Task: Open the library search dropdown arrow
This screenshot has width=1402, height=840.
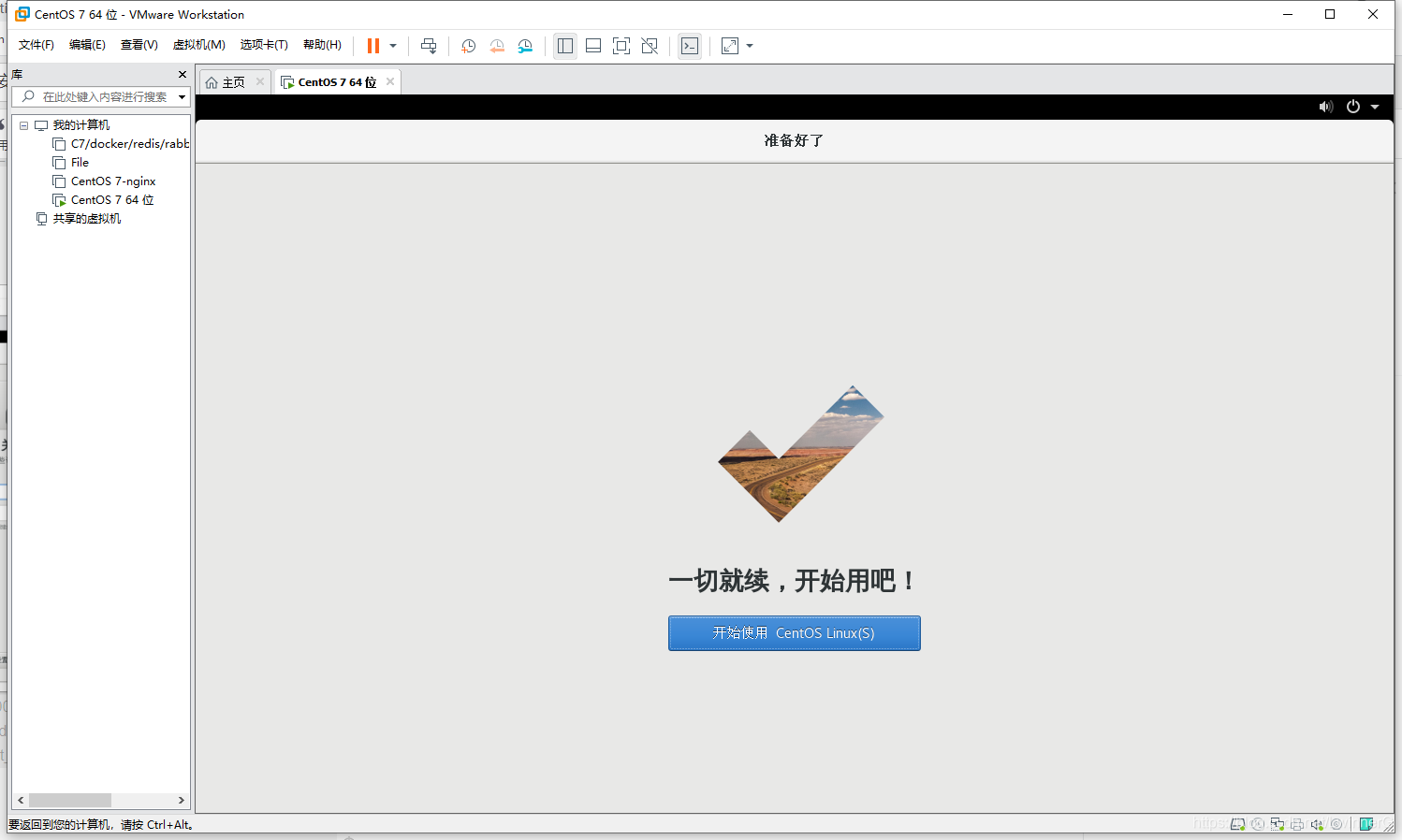Action: [183, 97]
